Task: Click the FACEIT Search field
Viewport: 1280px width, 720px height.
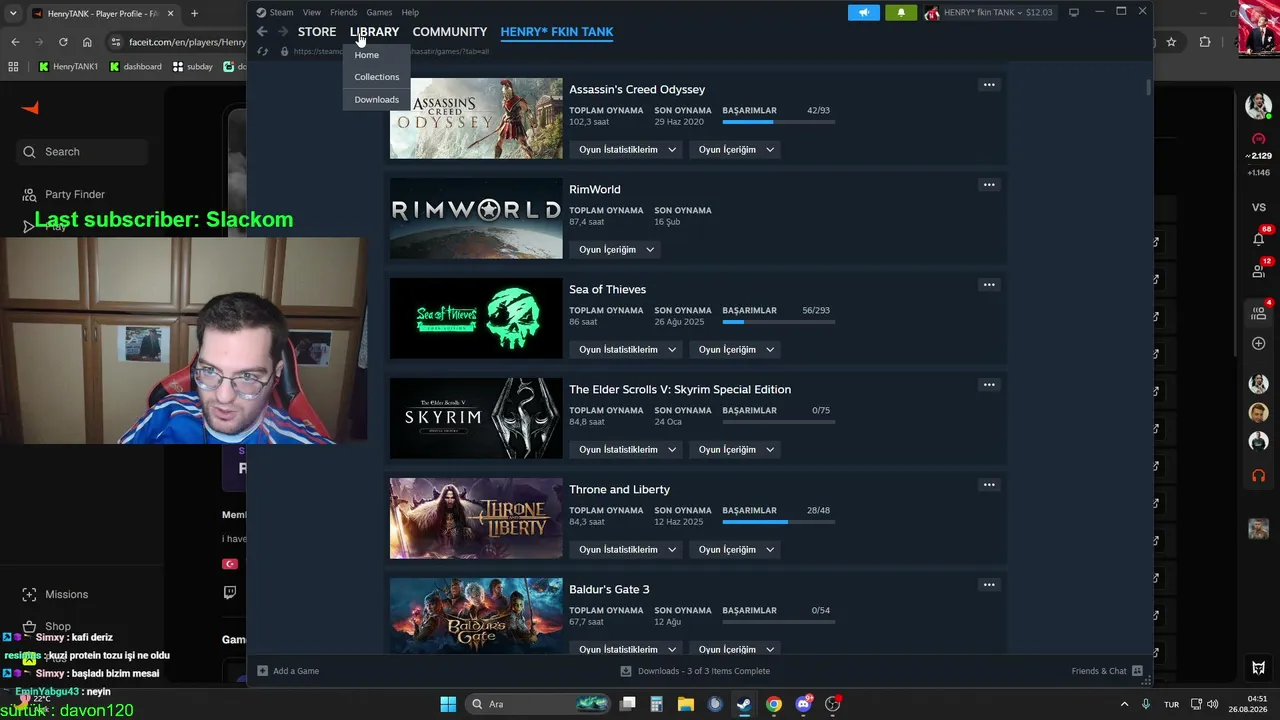Action: (82, 152)
